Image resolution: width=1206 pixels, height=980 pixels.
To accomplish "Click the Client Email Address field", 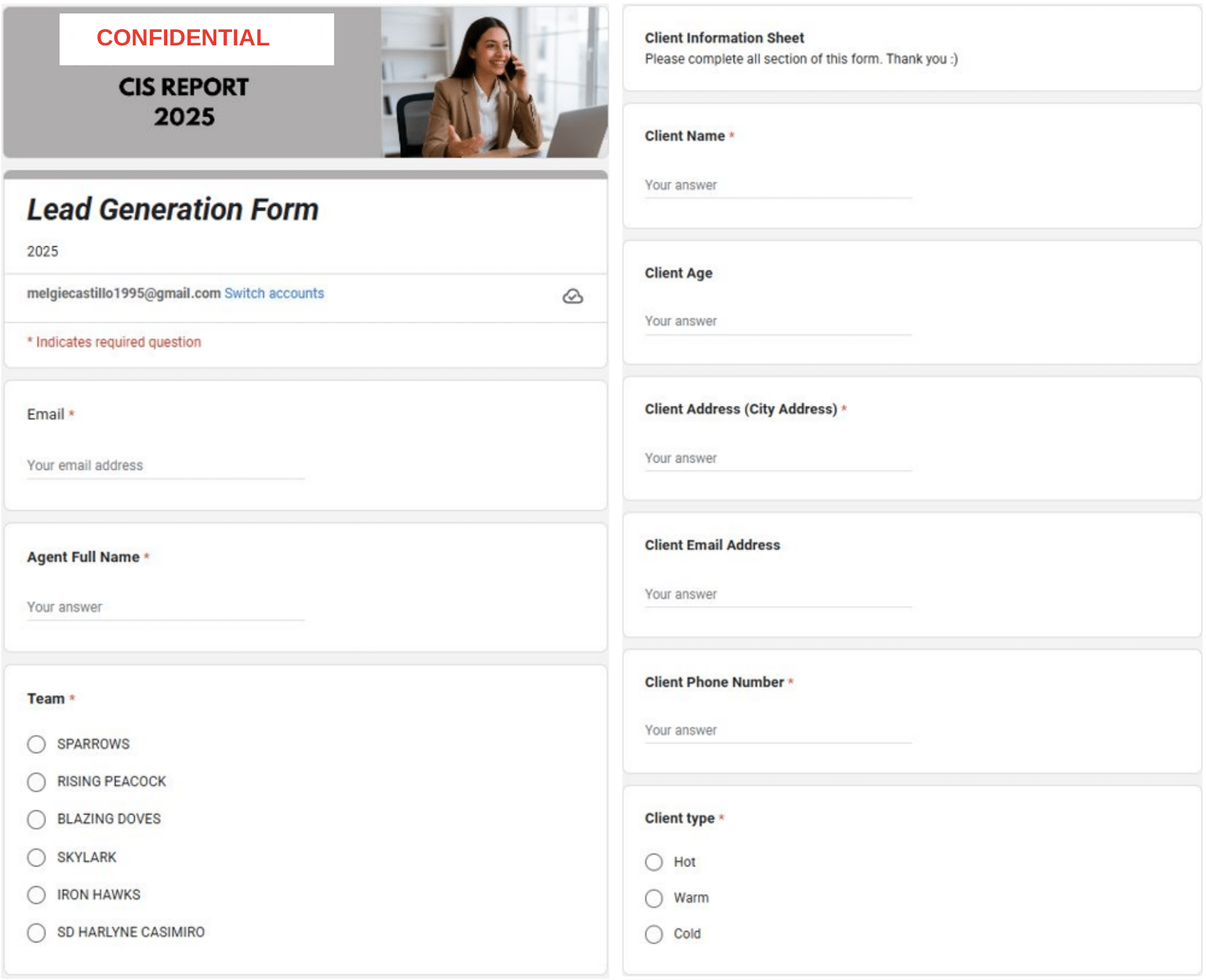I will (778, 595).
